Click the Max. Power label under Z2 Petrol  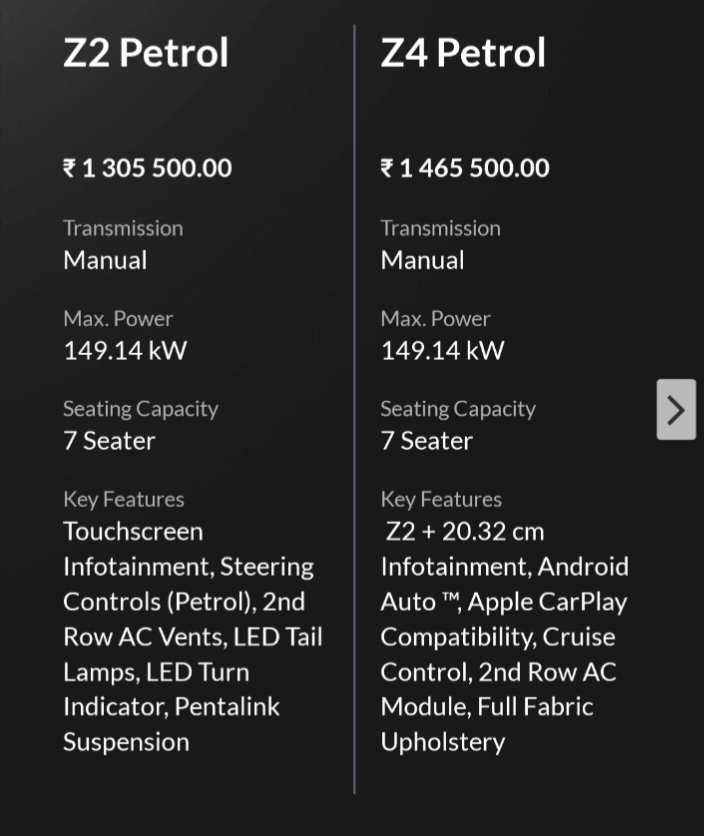tap(118, 319)
